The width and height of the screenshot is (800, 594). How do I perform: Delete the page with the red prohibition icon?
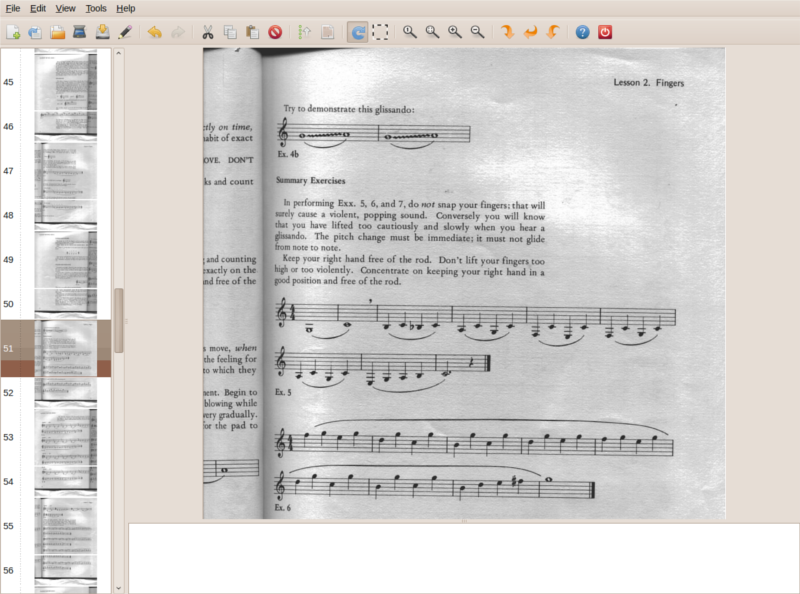[x=274, y=32]
